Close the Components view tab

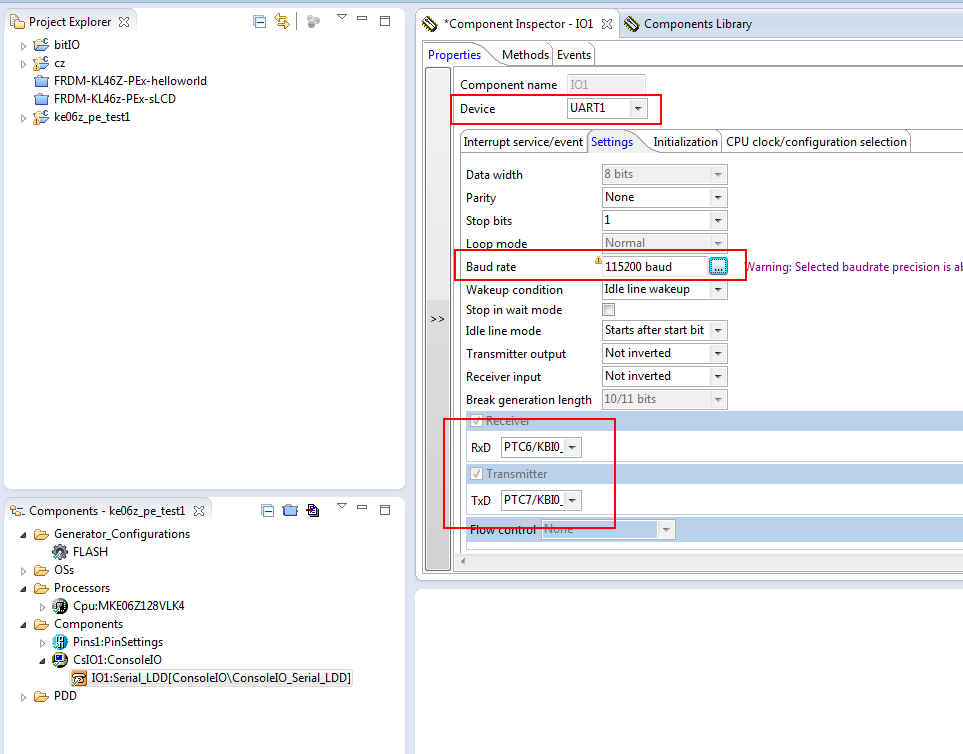(198, 511)
